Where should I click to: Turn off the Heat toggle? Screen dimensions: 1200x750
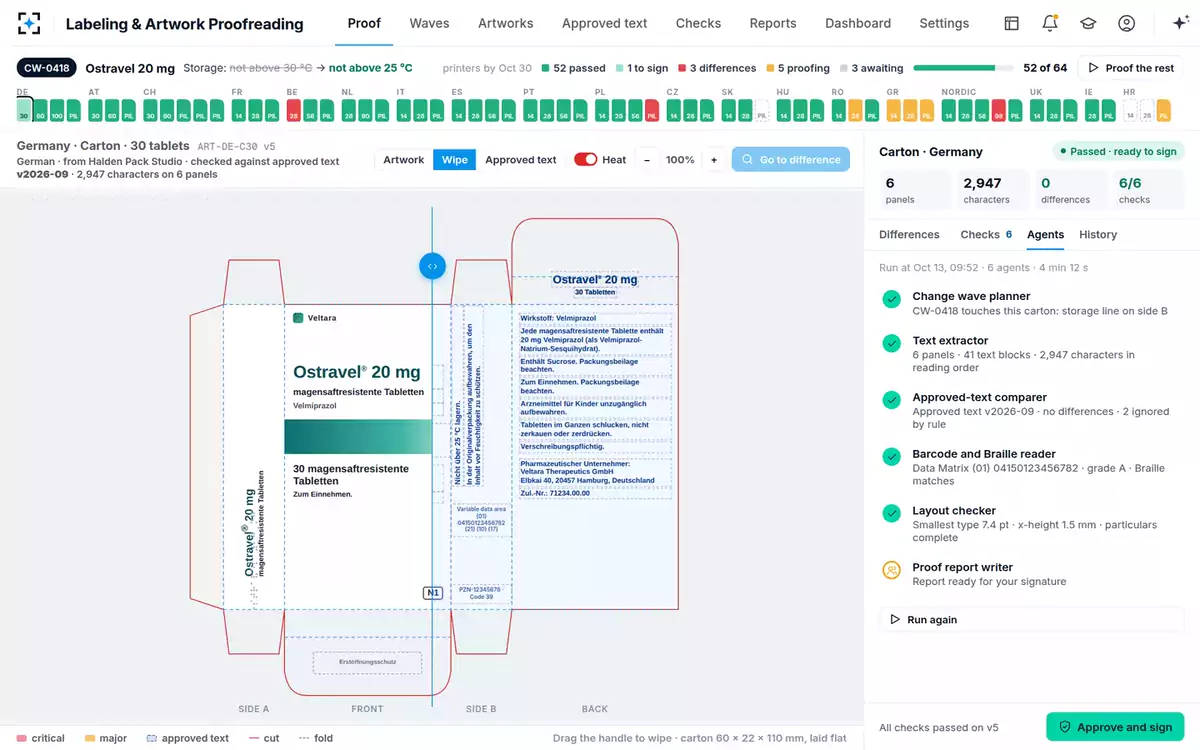(x=585, y=160)
